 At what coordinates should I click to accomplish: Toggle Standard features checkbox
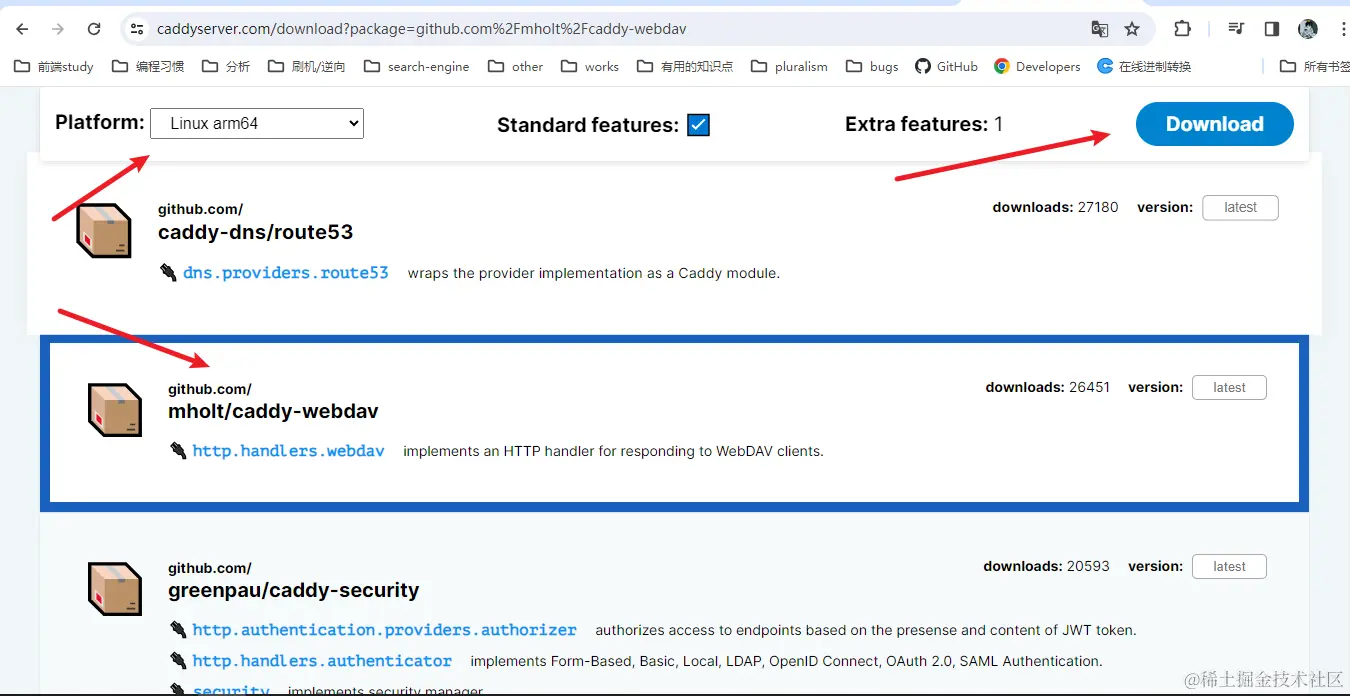tap(699, 125)
